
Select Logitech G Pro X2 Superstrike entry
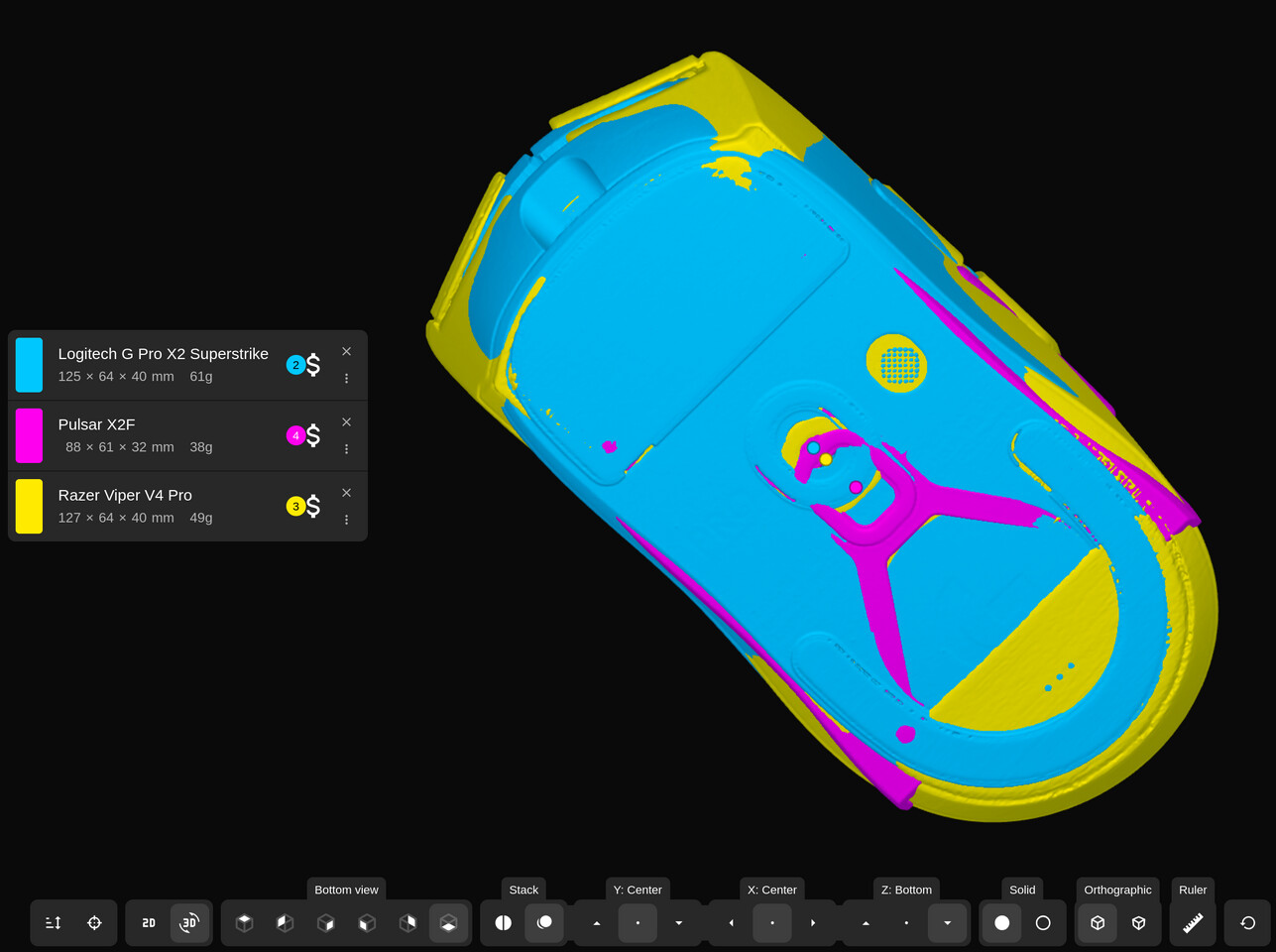(163, 354)
